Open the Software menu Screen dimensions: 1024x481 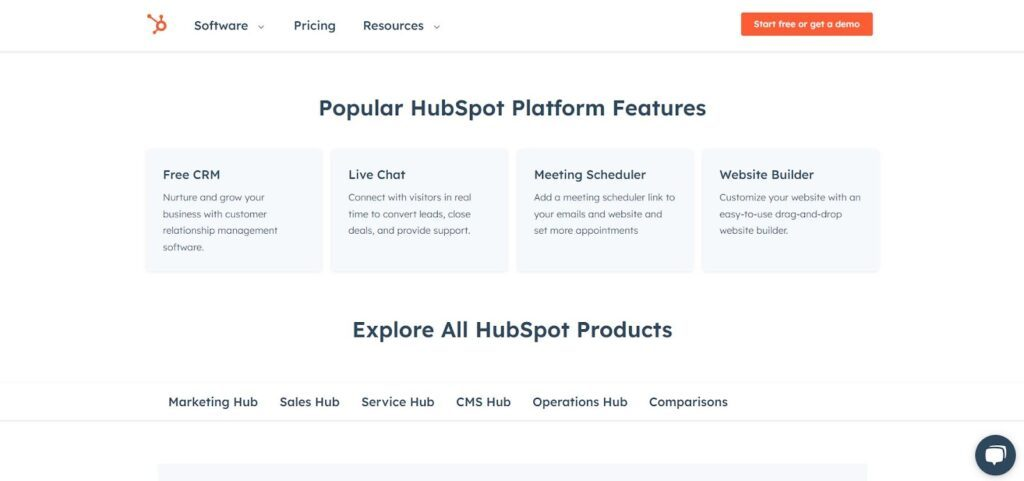[221, 26]
